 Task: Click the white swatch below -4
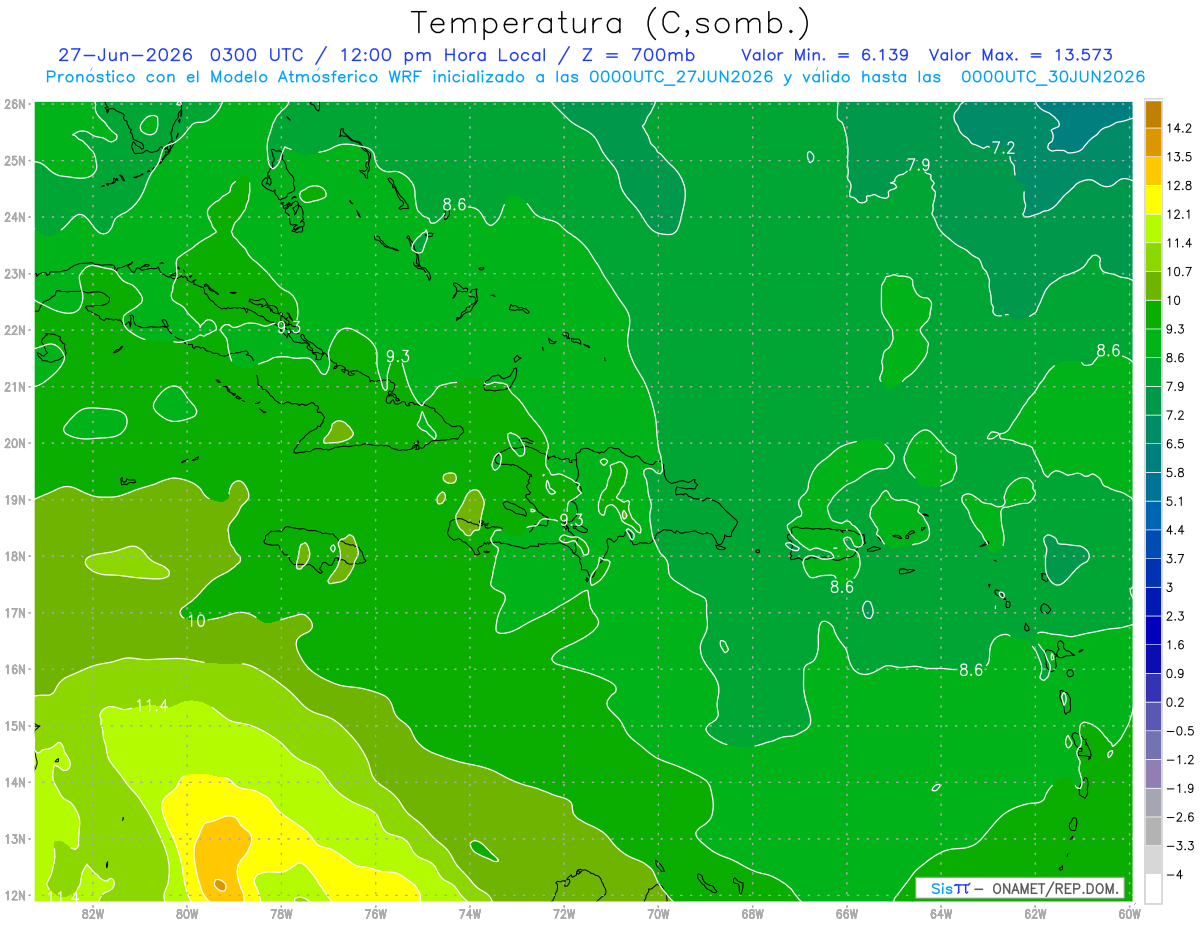point(1153,888)
